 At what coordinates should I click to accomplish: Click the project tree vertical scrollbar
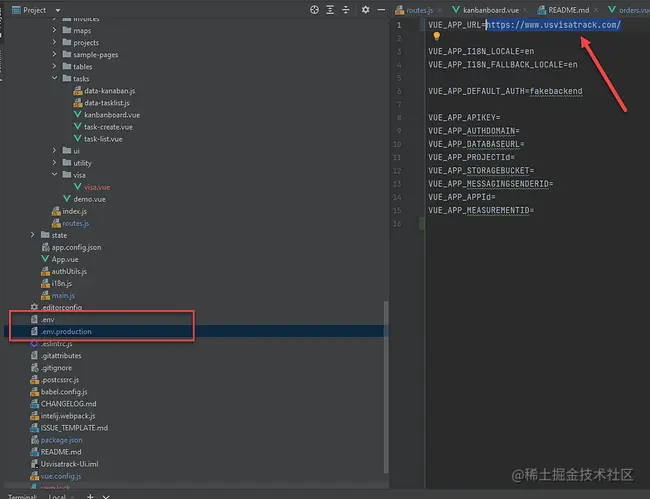(386, 387)
